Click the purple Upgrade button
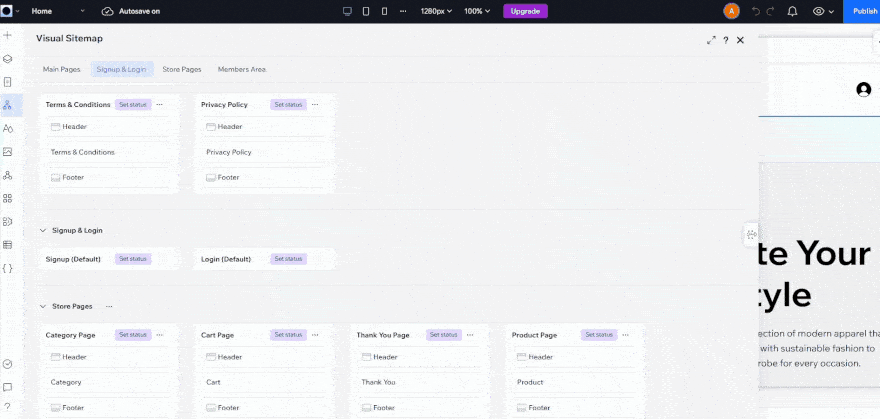The image size is (880, 419). pyautogui.click(x=525, y=11)
